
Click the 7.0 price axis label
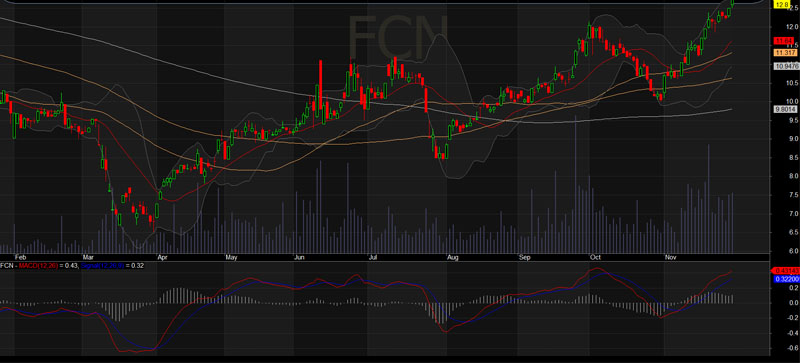point(794,214)
